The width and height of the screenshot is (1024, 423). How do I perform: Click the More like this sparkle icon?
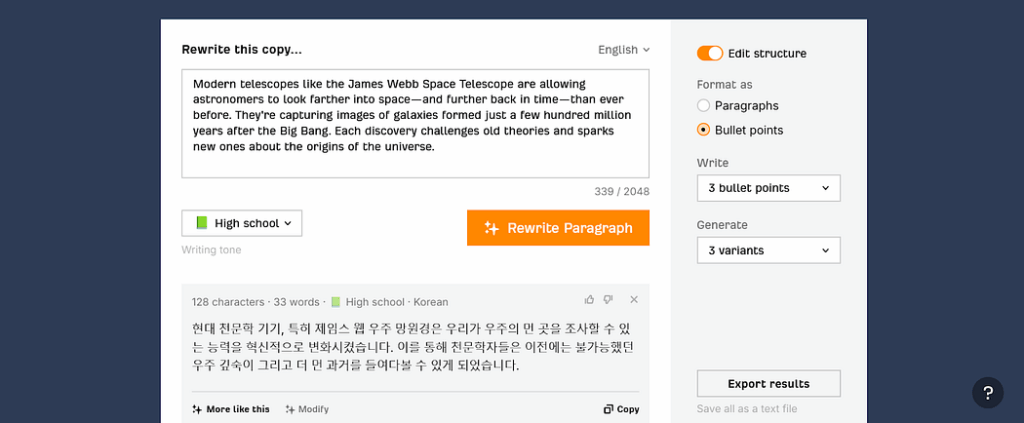click(x=197, y=409)
